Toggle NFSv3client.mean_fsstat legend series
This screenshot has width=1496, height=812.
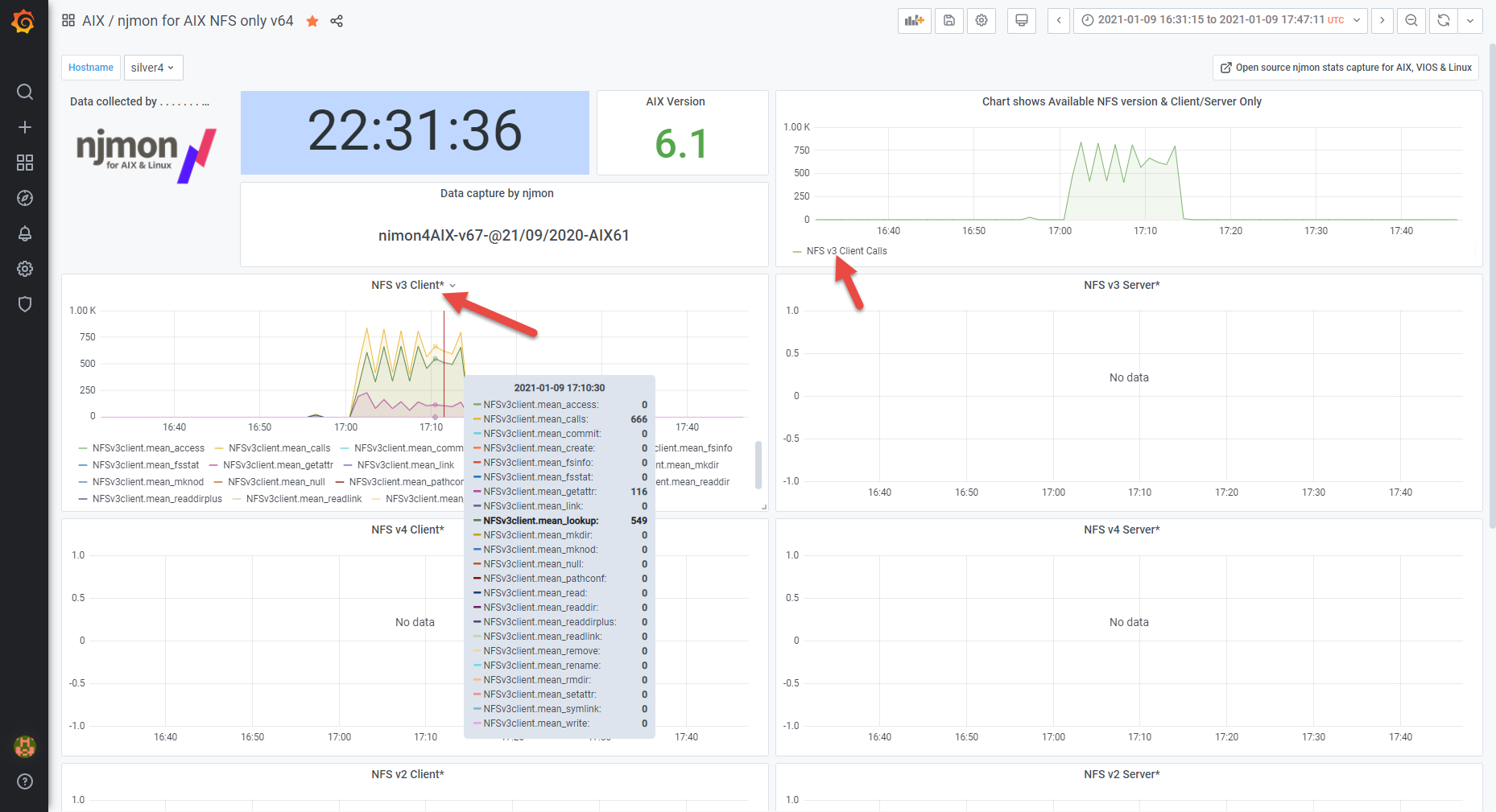click(x=146, y=465)
